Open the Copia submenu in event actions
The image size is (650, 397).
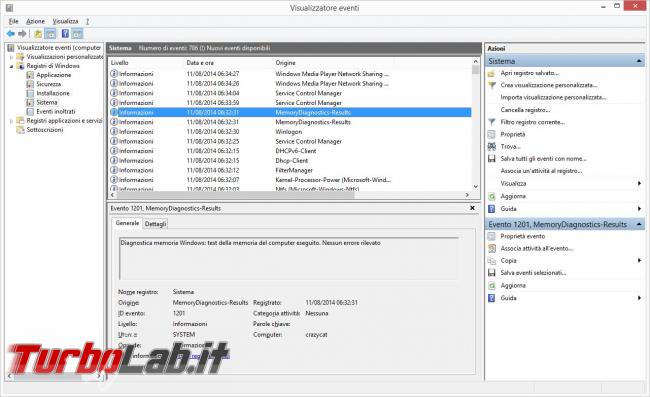[639, 260]
